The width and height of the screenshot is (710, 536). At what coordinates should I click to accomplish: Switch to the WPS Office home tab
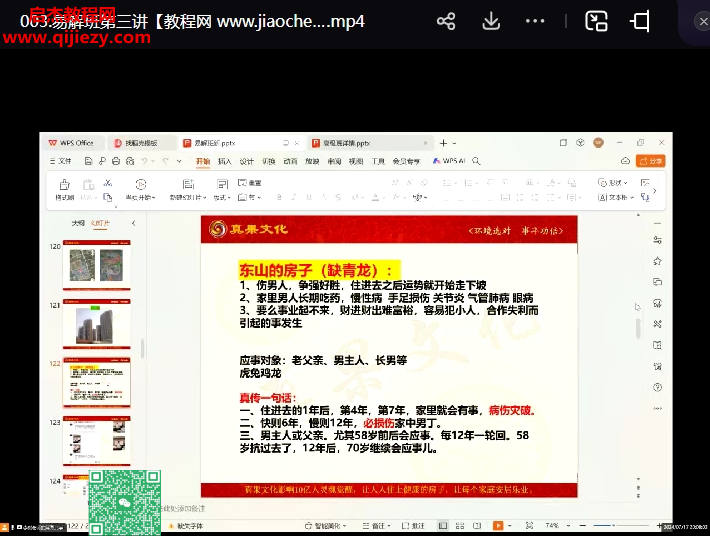(x=71, y=143)
